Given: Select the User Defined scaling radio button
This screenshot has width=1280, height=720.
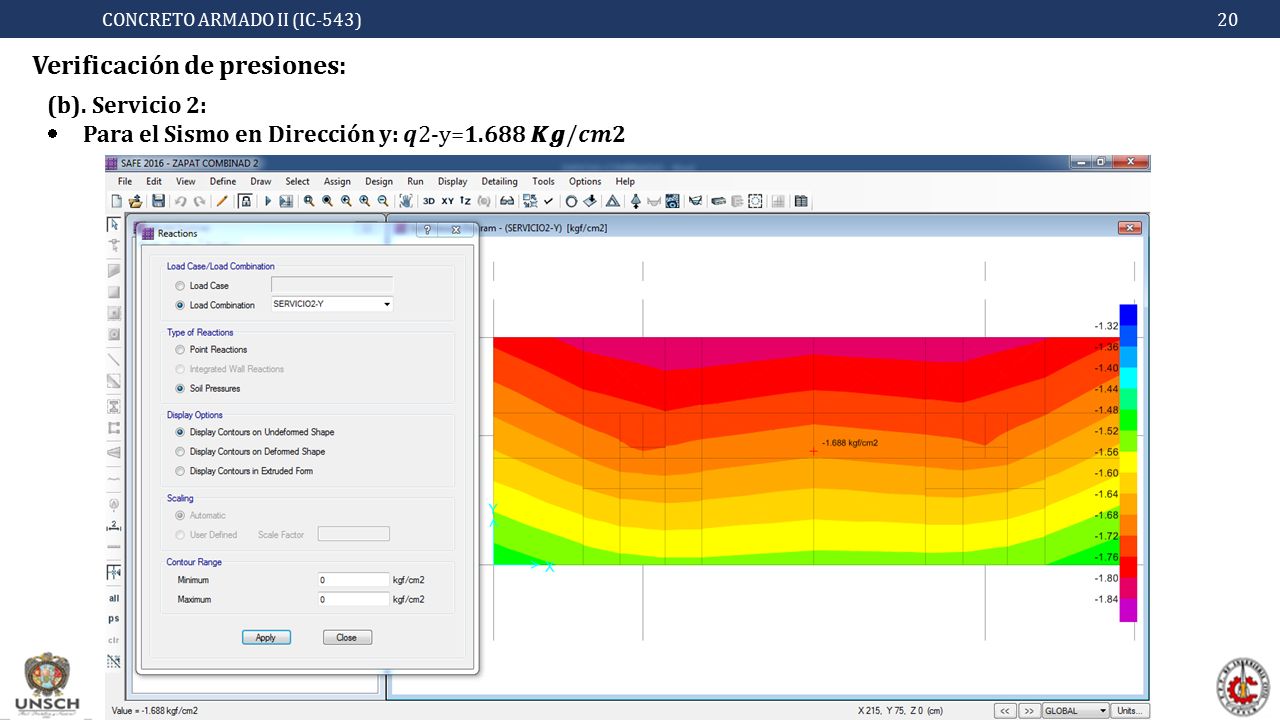Looking at the screenshot, I should point(180,535).
